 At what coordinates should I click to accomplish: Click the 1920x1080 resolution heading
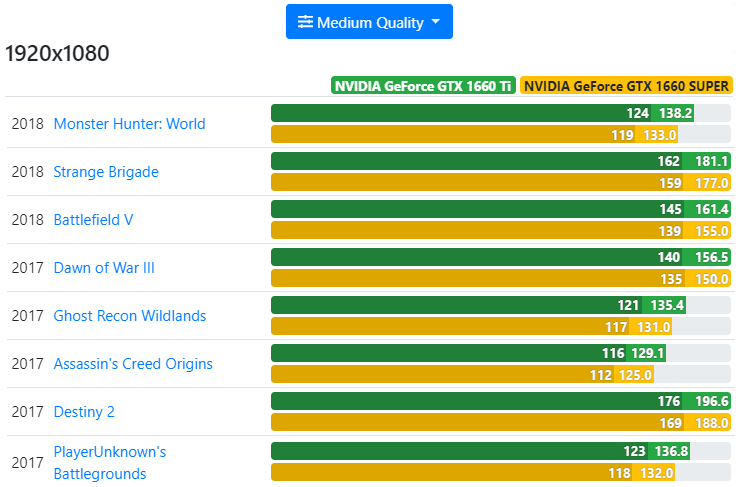click(x=57, y=53)
